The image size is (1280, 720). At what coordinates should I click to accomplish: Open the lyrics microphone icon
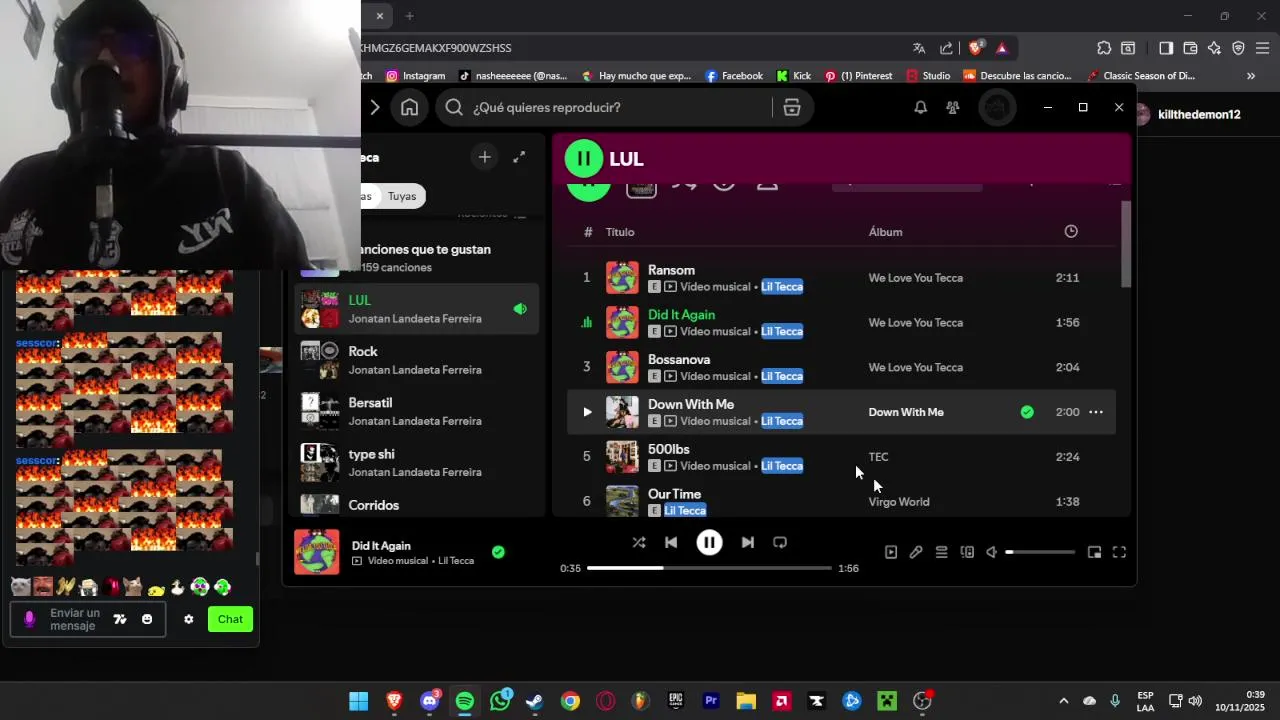(x=916, y=552)
